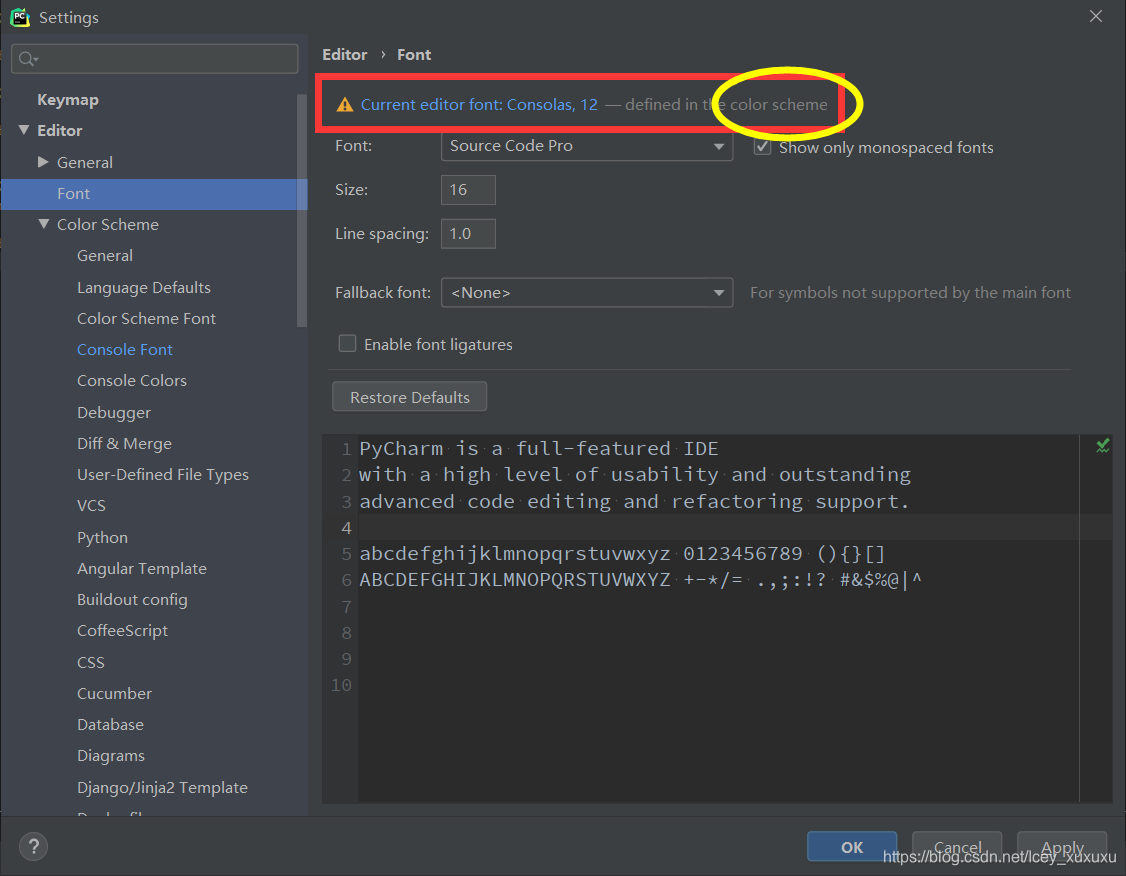Click the Cancel button

(957, 847)
